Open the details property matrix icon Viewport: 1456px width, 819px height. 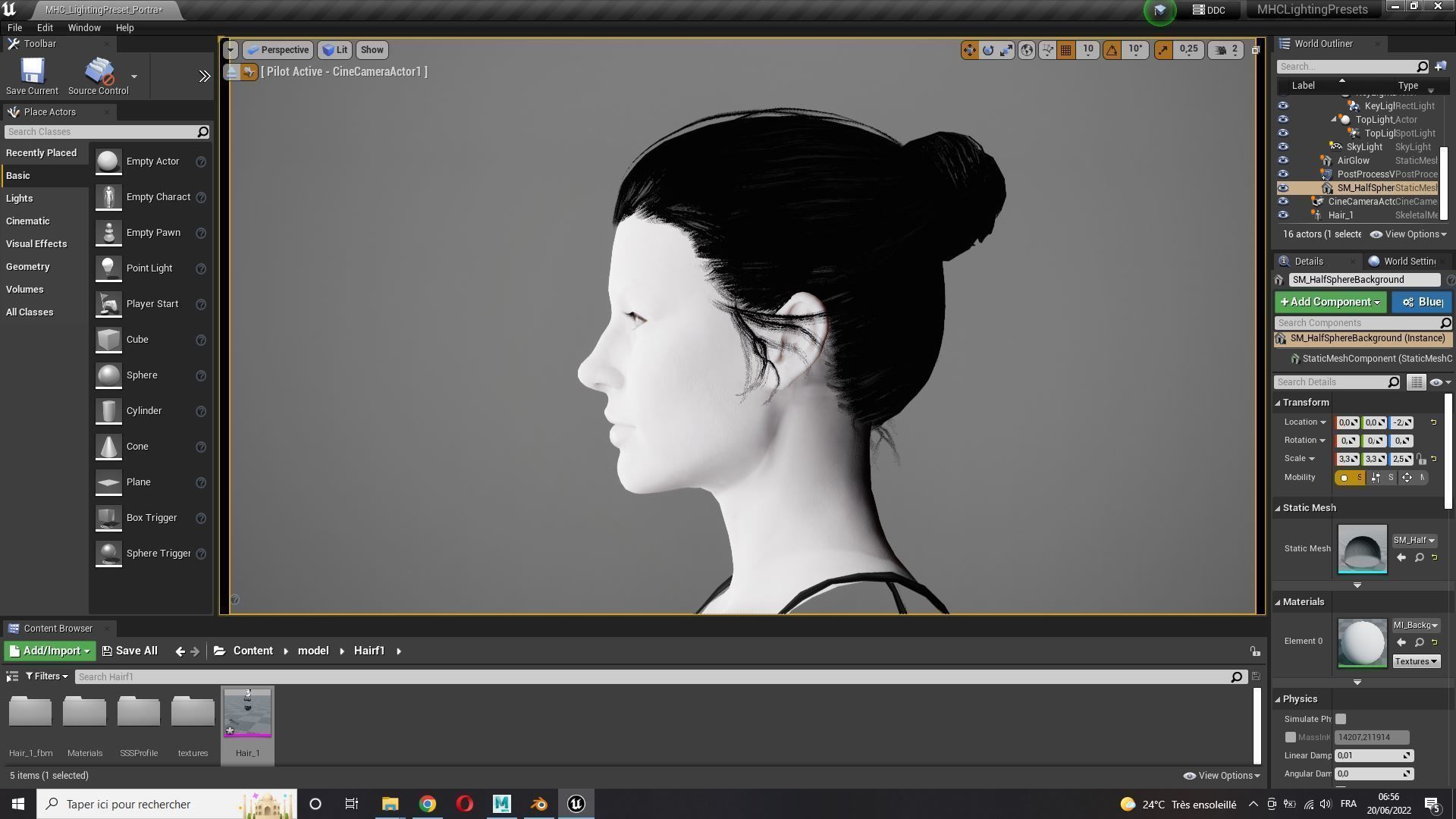coord(1416,383)
